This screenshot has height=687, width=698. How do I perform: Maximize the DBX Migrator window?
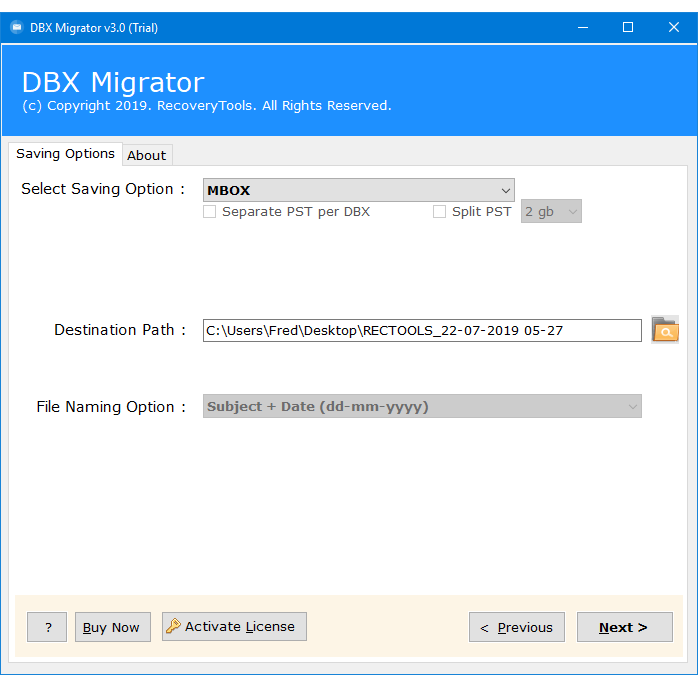click(628, 28)
